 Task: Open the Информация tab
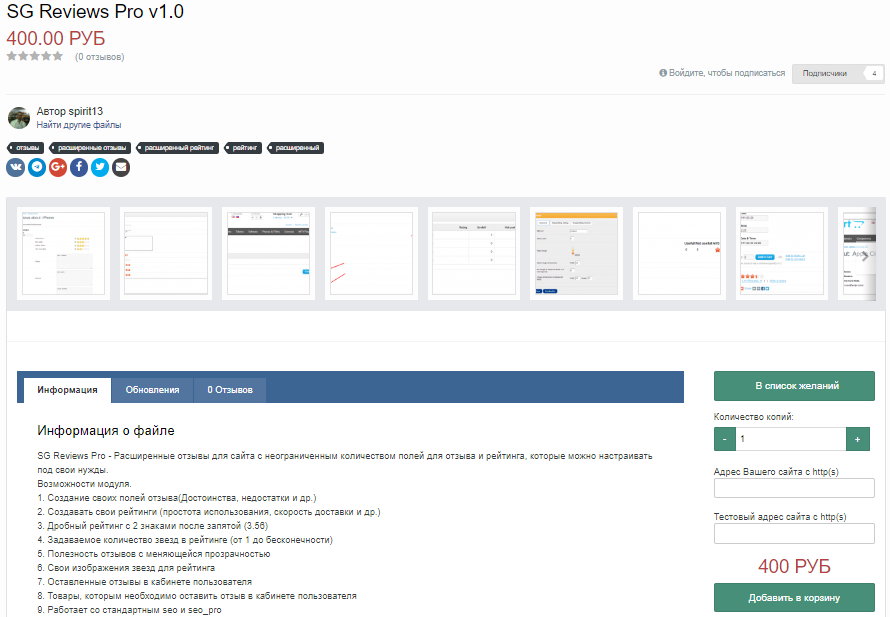pyautogui.click(x=68, y=390)
